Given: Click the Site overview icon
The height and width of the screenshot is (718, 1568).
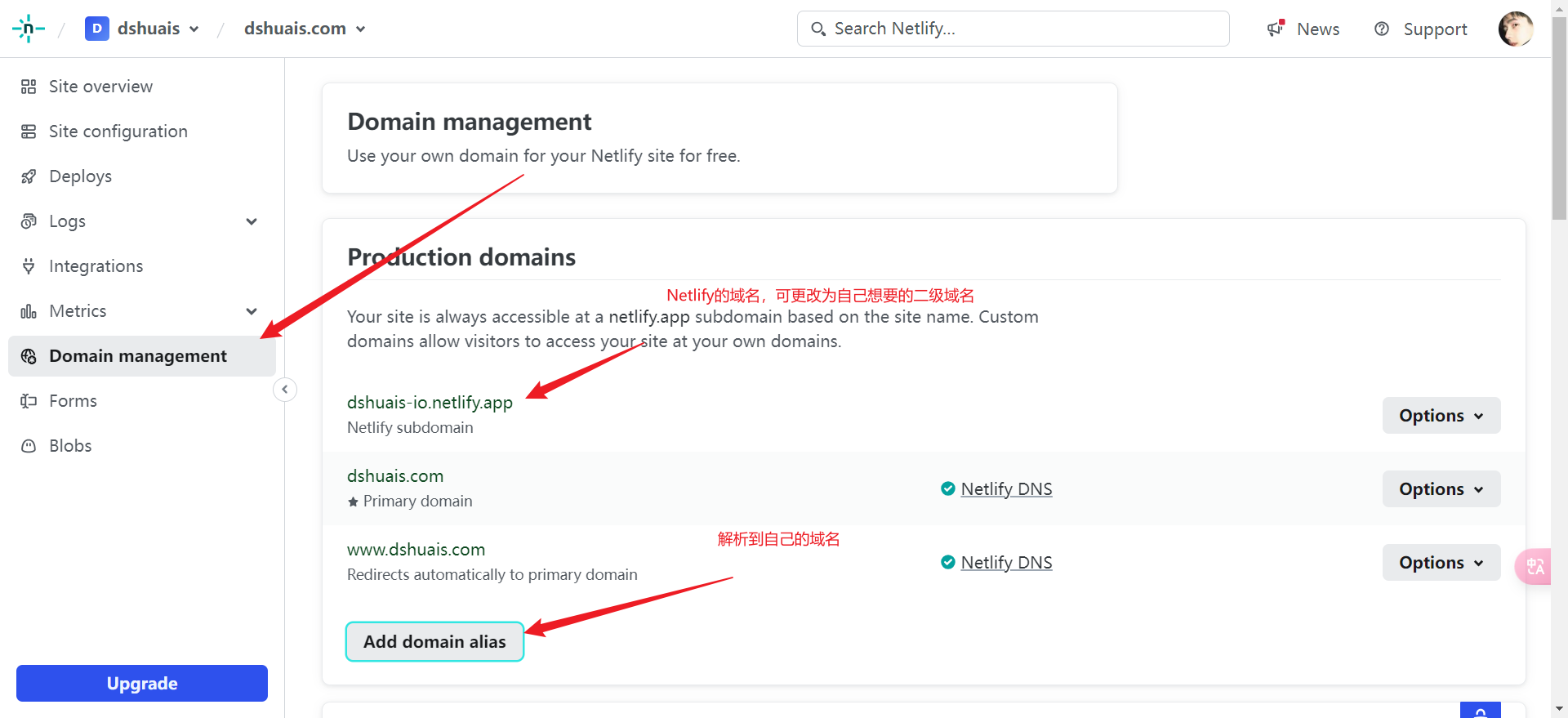Looking at the screenshot, I should (x=29, y=87).
